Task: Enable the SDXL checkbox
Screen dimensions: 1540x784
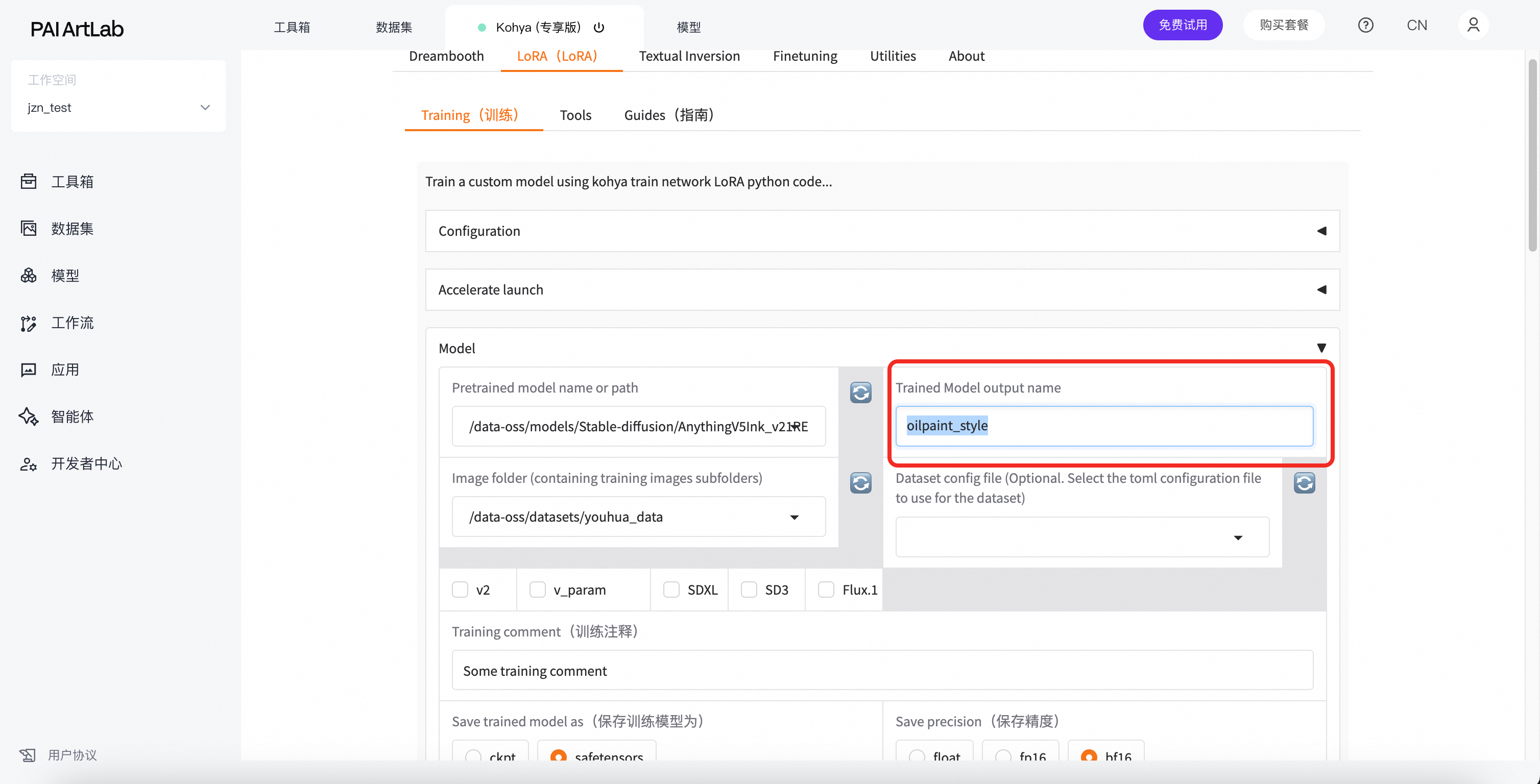Action: [671, 590]
